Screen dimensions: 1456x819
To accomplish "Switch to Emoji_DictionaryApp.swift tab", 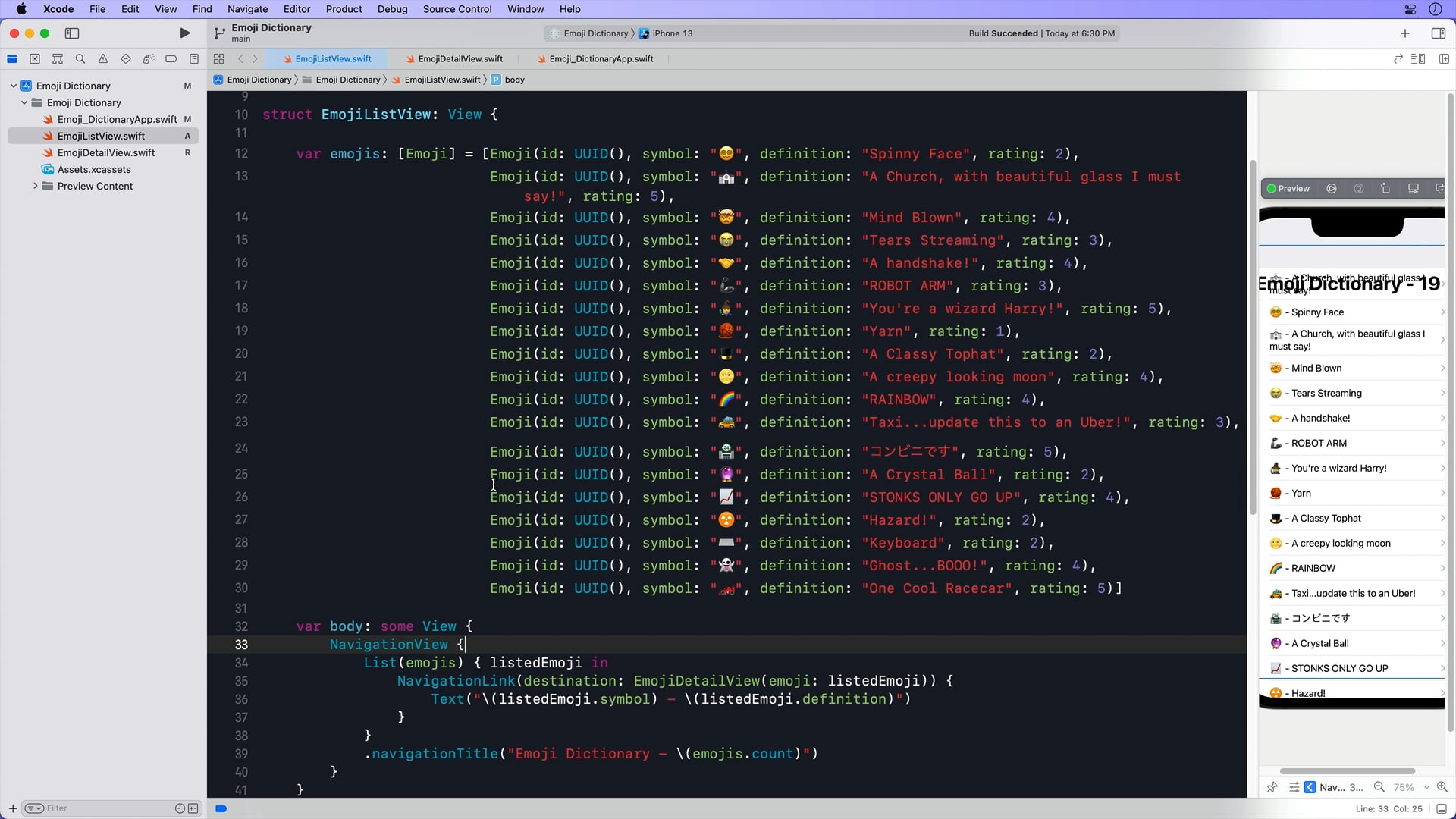I will click(595, 59).
